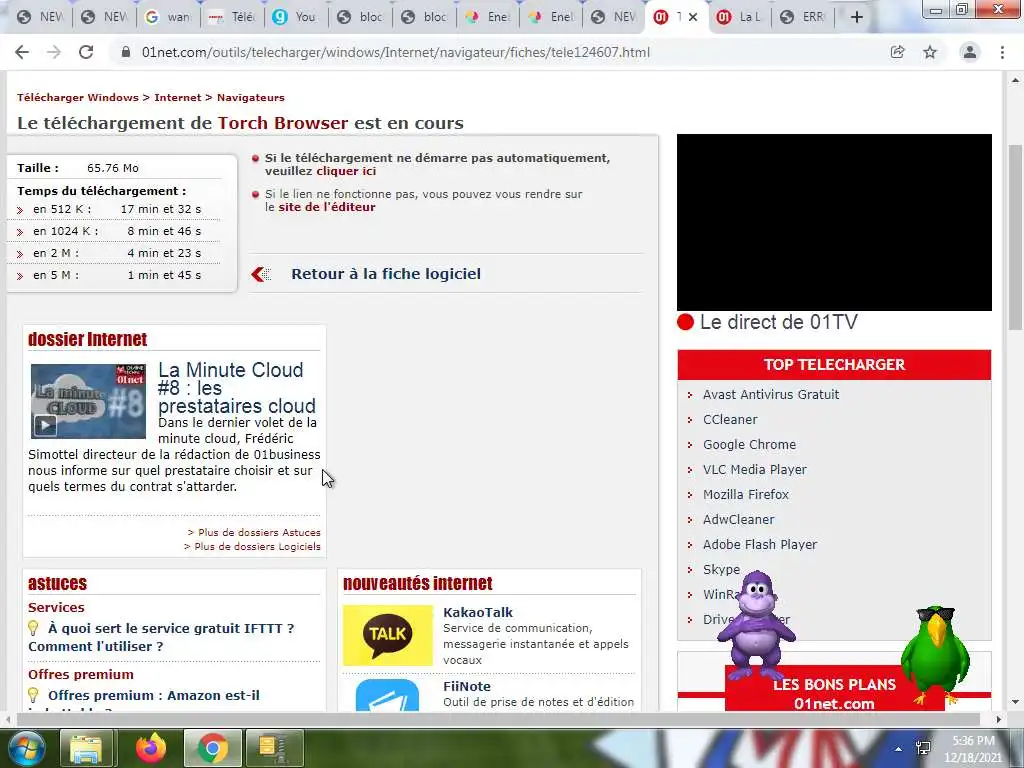
Task: Click the 'cliquer ici' download link
Action: [x=346, y=171]
